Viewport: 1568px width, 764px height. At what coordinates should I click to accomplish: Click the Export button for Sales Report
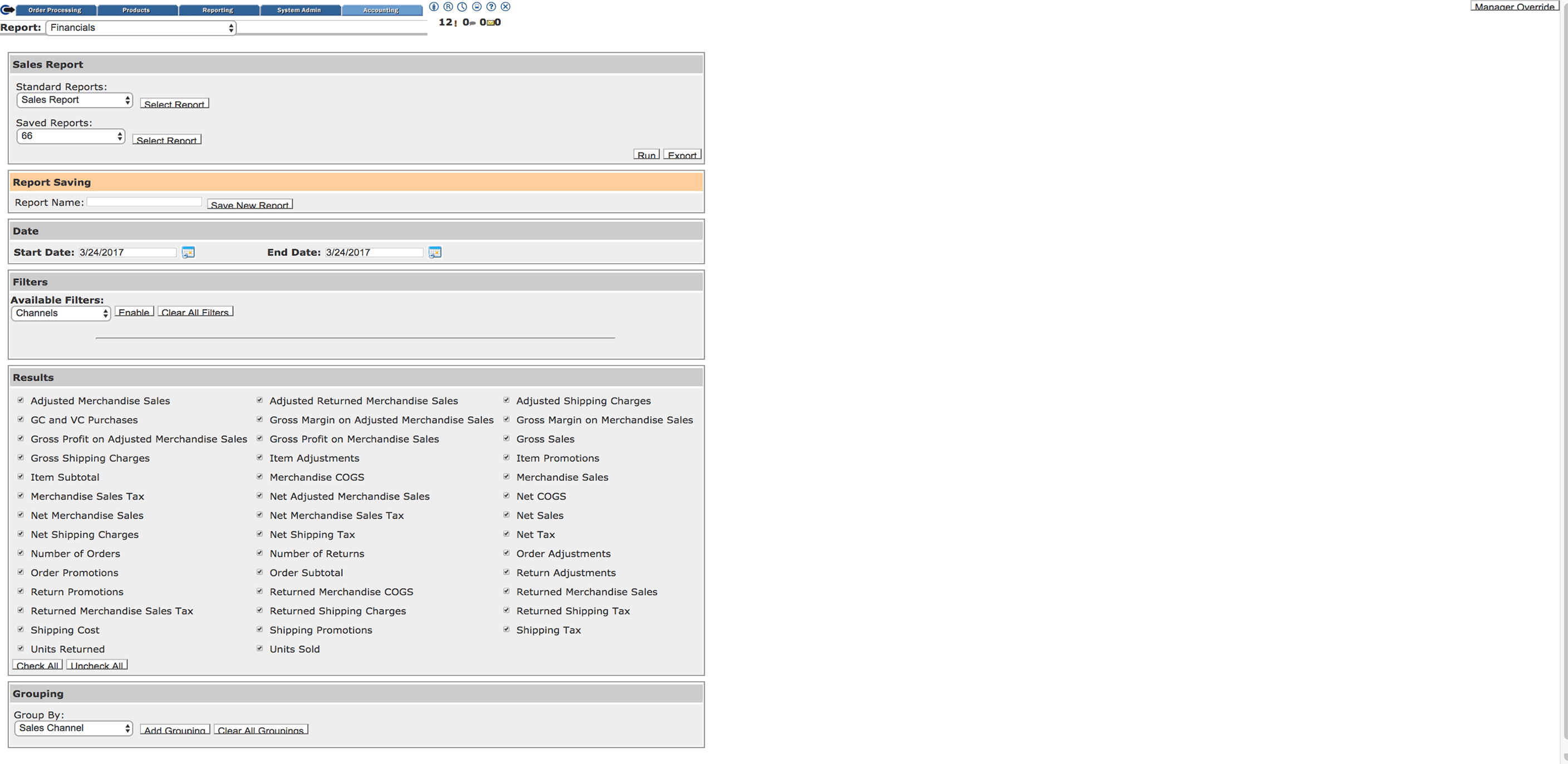click(683, 153)
